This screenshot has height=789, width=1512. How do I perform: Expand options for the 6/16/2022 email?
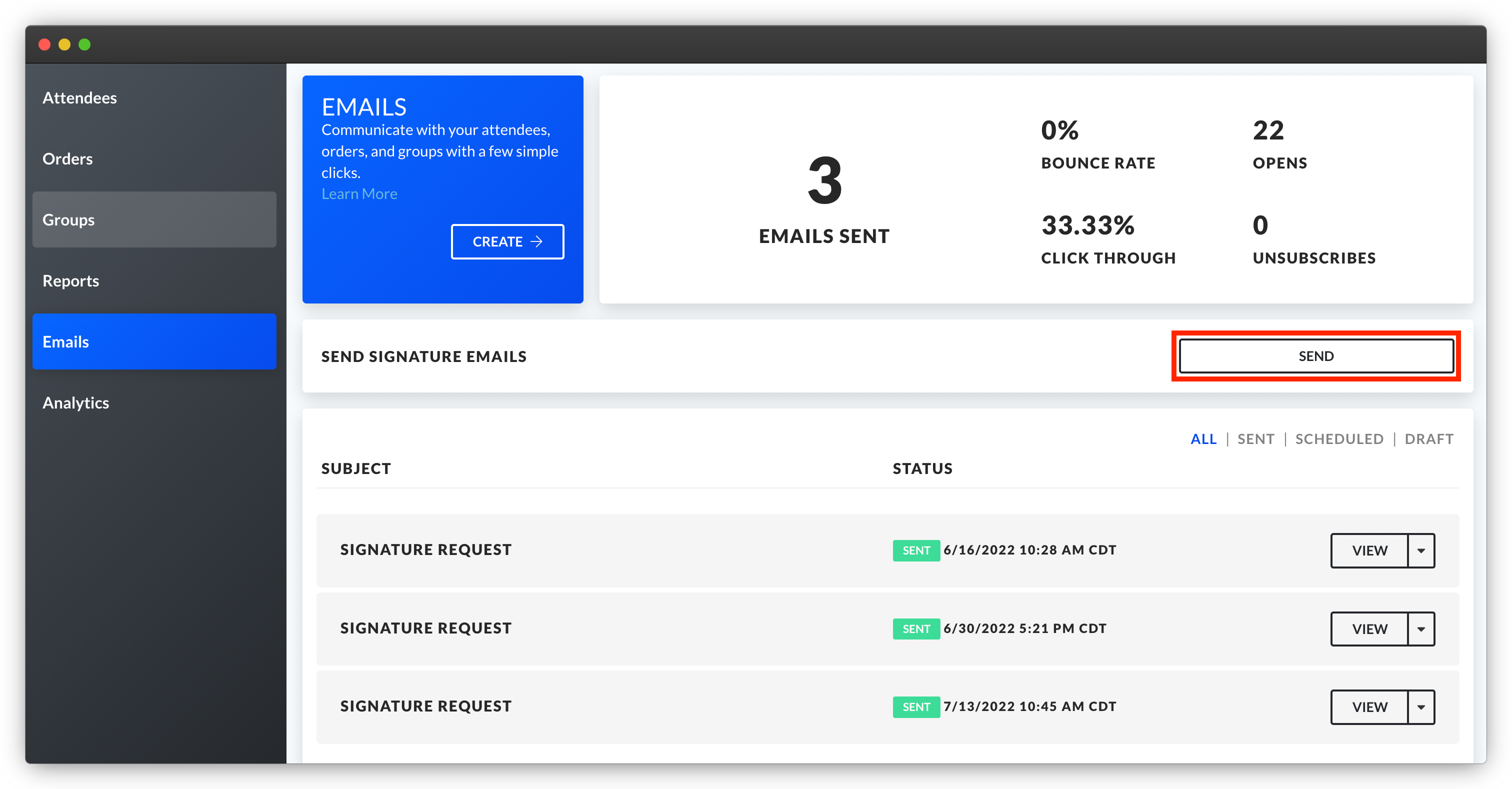1421,550
